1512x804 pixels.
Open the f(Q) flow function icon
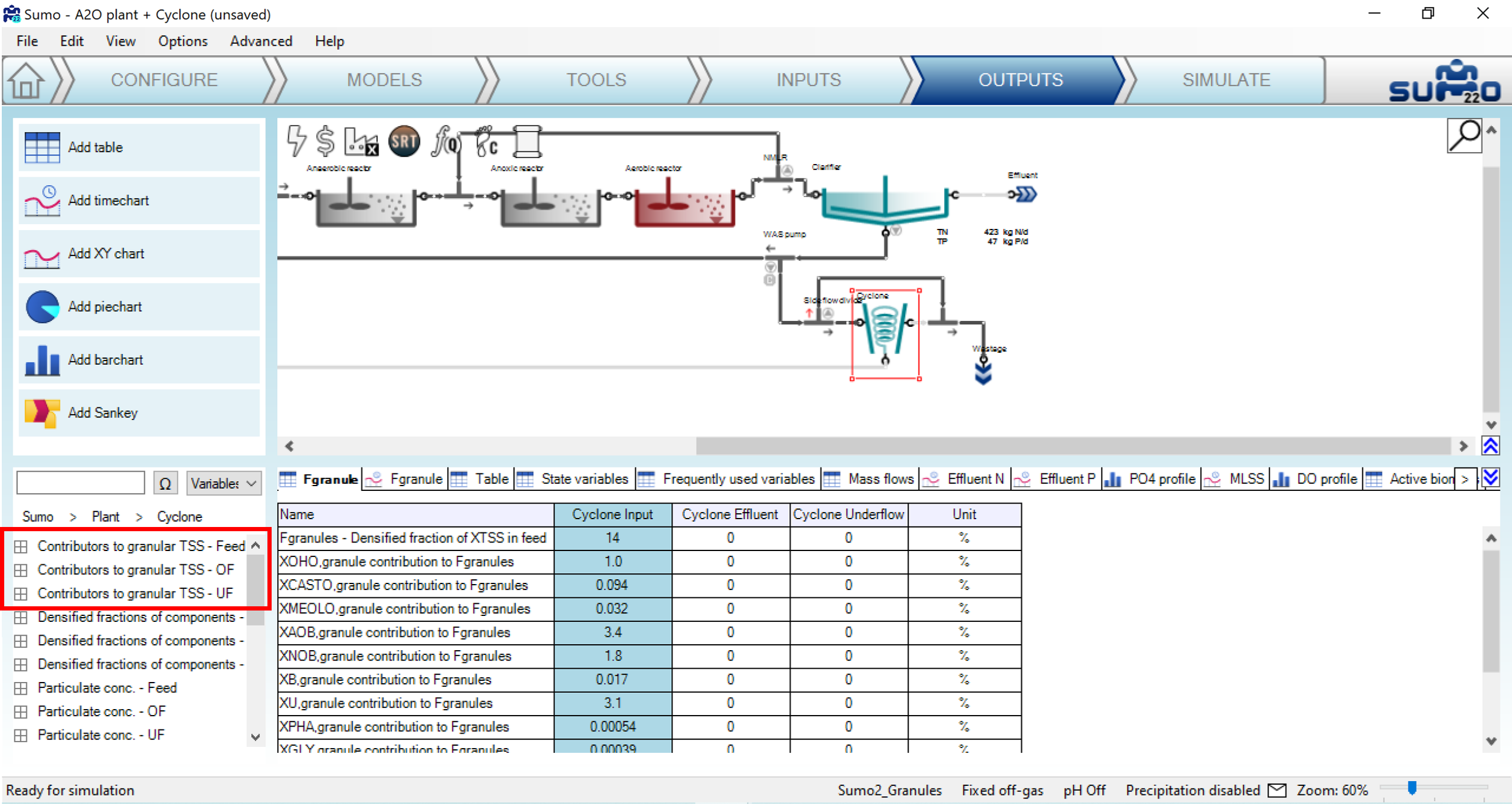tap(445, 141)
